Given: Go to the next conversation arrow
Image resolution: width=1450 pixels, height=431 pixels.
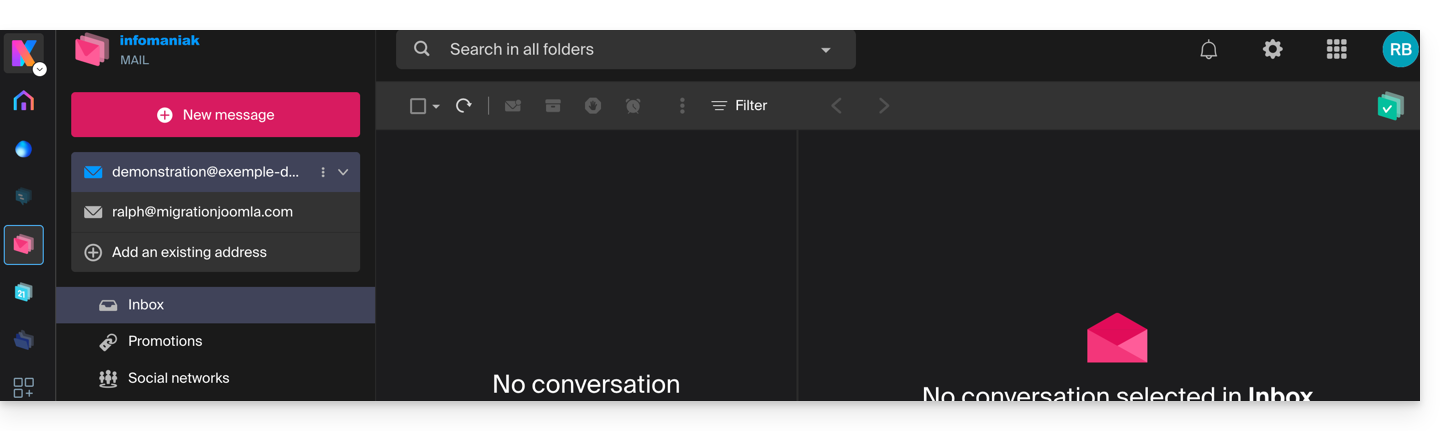Looking at the screenshot, I should 884,106.
